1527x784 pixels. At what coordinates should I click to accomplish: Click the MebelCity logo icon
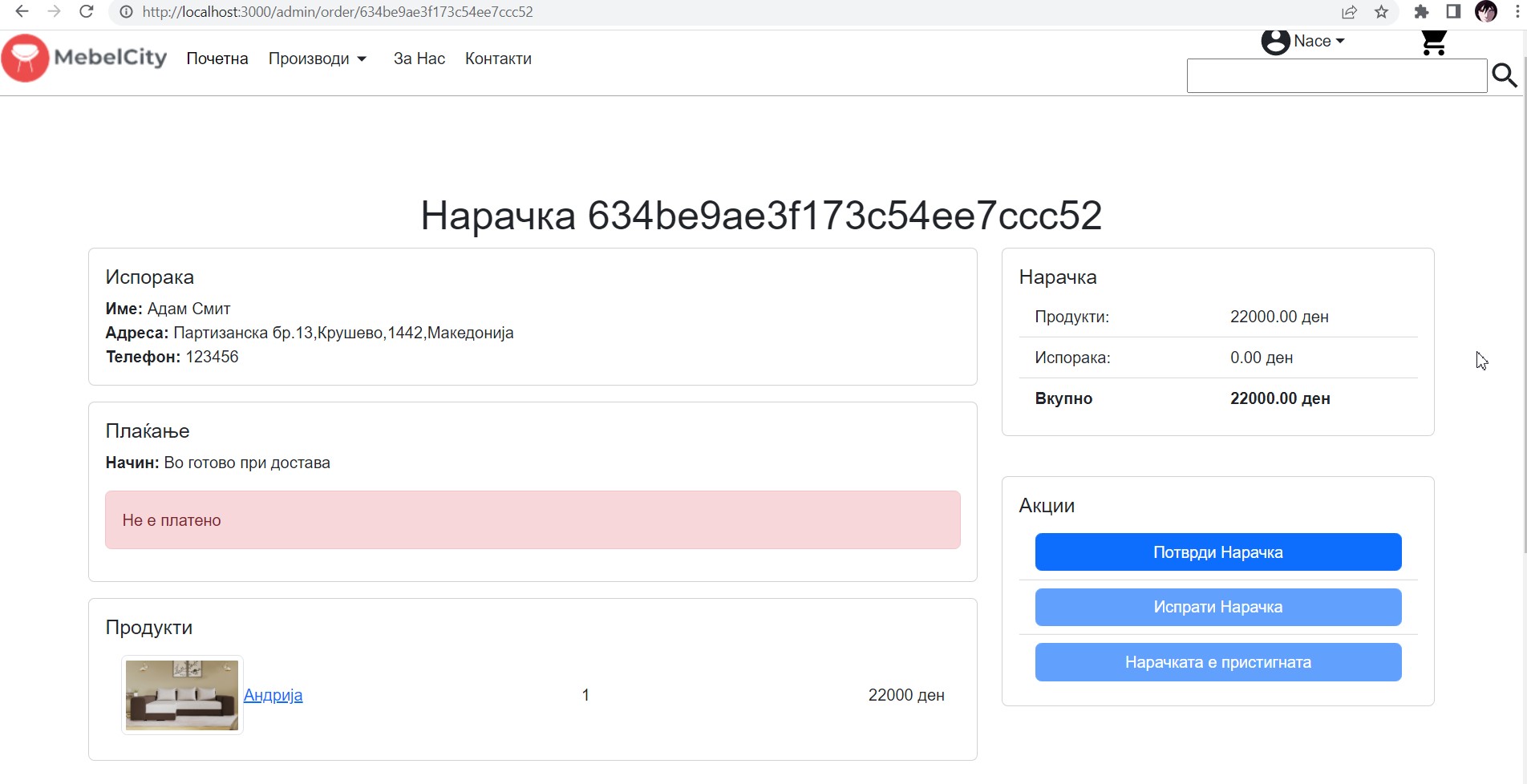click(x=26, y=59)
